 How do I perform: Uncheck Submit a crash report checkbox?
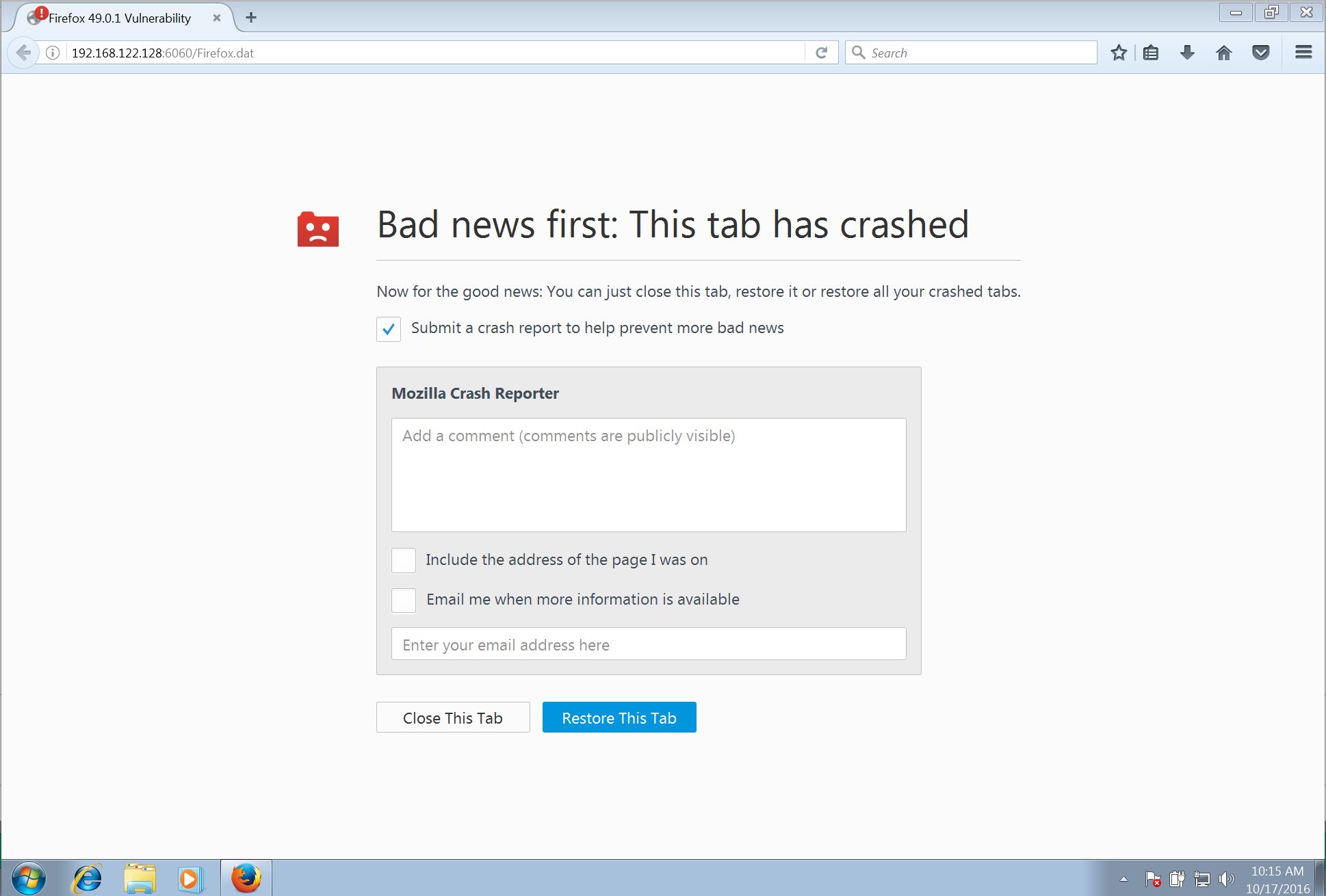[389, 329]
